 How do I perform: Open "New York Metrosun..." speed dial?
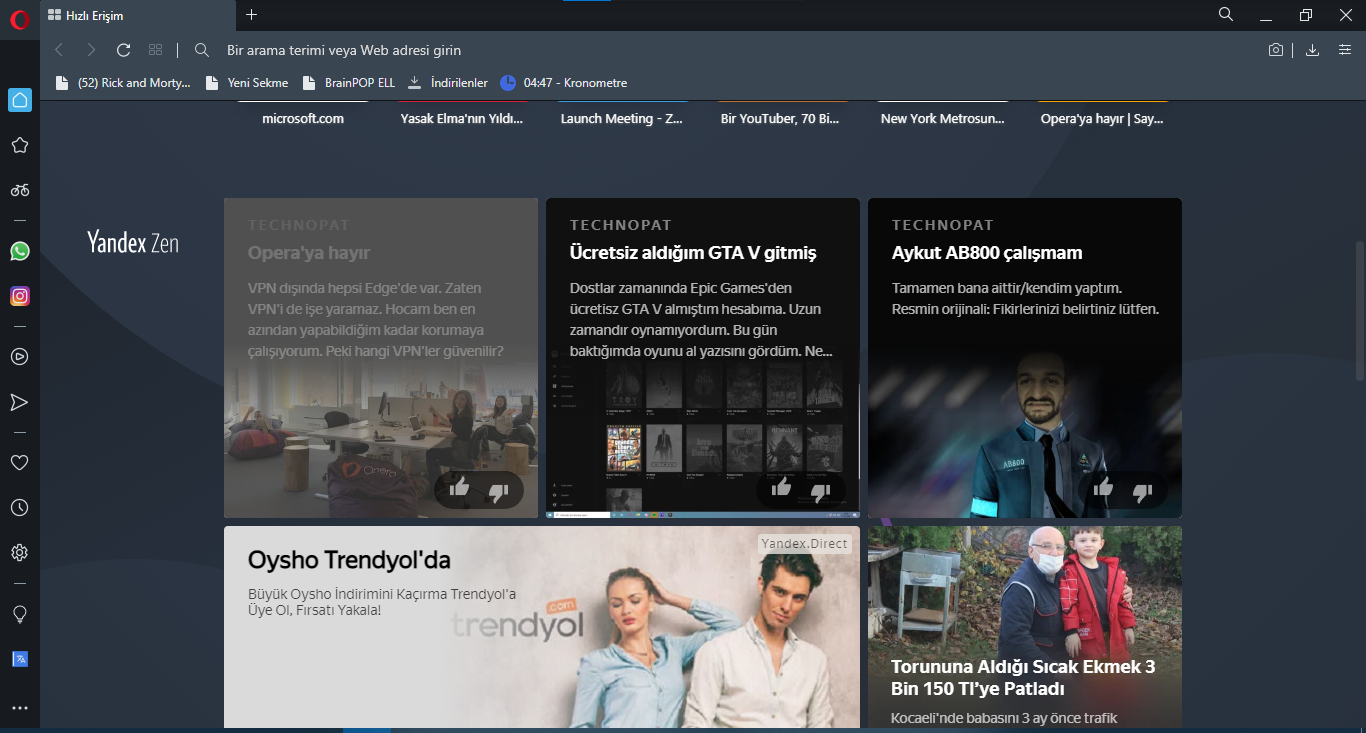pyautogui.click(x=942, y=118)
